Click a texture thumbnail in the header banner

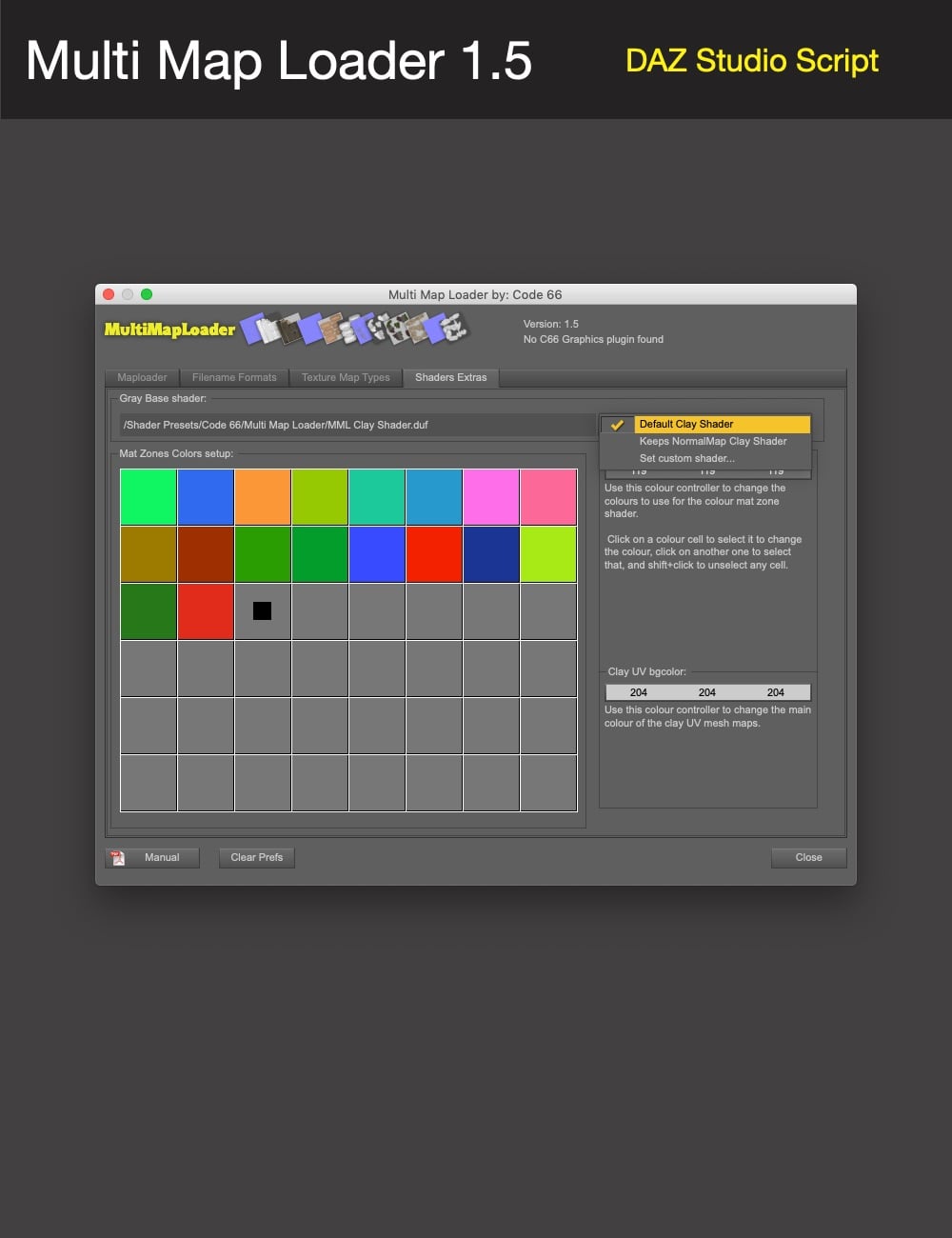pos(328,330)
